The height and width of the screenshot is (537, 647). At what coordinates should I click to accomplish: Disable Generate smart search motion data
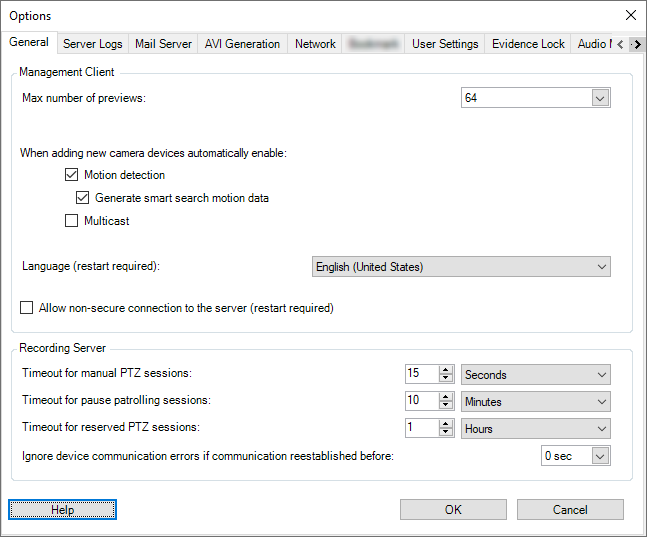point(83,198)
